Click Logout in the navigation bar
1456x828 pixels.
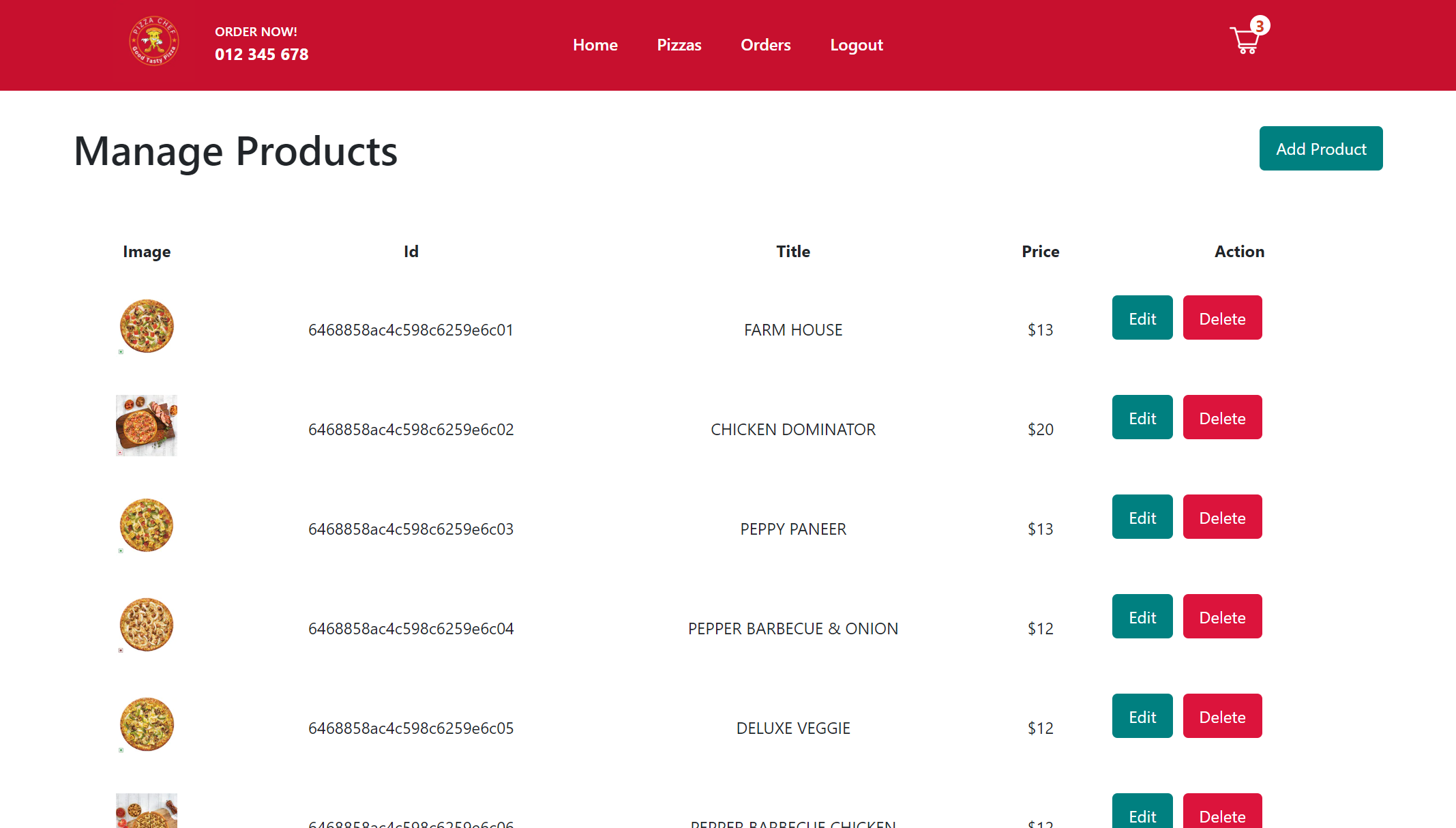tap(856, 45)
